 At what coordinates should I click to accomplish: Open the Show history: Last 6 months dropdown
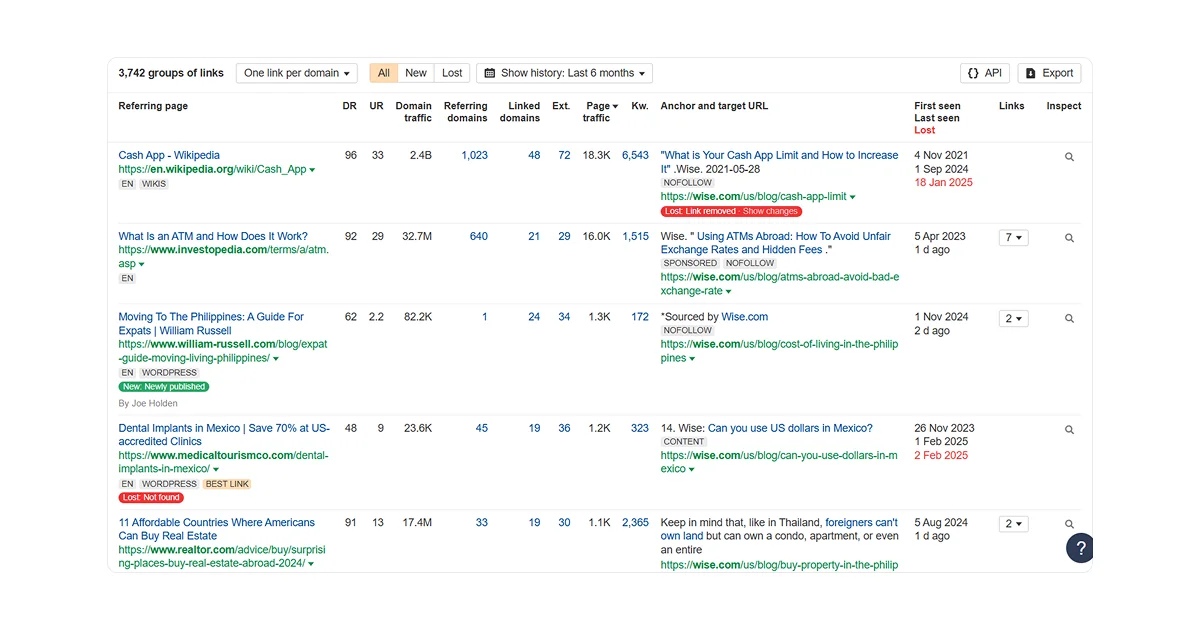[565, 73]
